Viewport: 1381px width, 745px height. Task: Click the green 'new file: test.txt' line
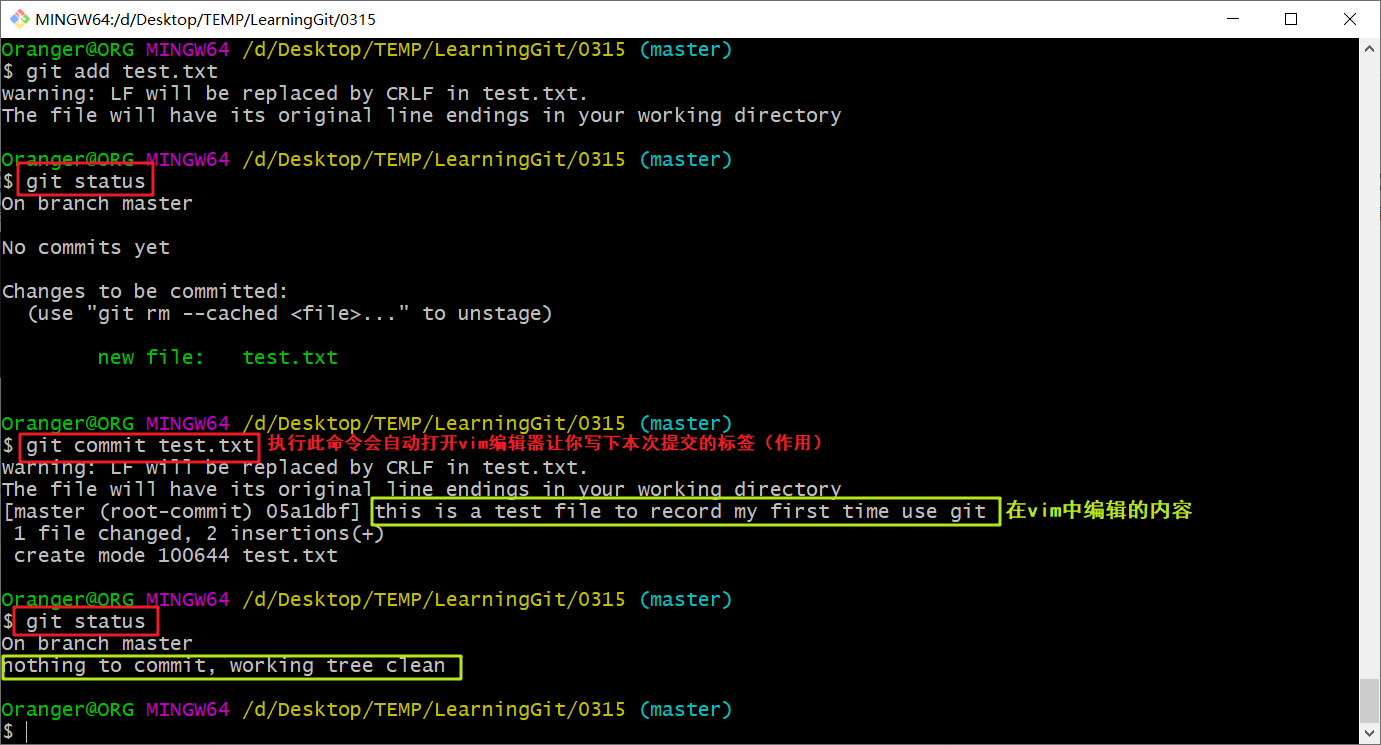click(218, 358)
